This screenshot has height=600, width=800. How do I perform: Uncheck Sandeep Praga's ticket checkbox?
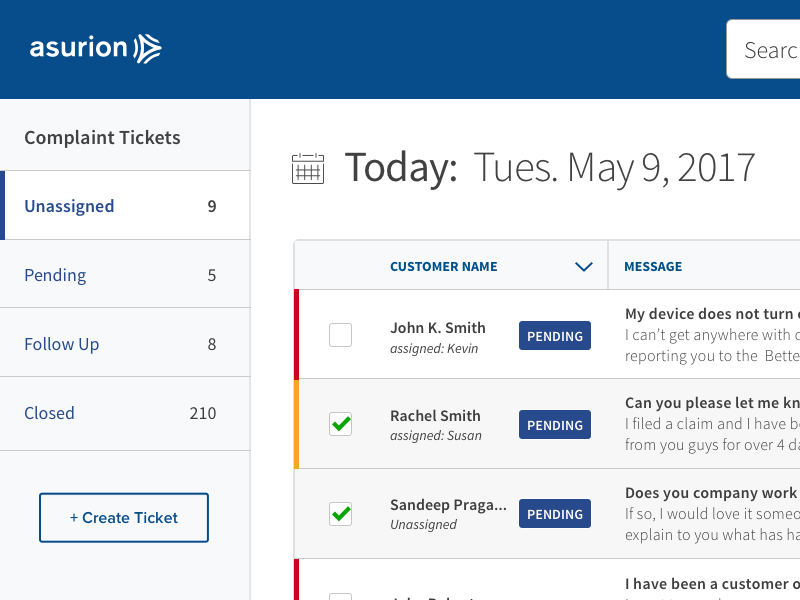click(340, 513)
